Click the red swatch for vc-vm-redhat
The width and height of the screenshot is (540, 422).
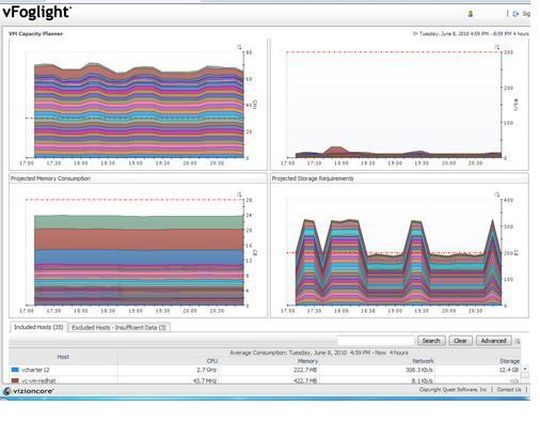point(15,381)
